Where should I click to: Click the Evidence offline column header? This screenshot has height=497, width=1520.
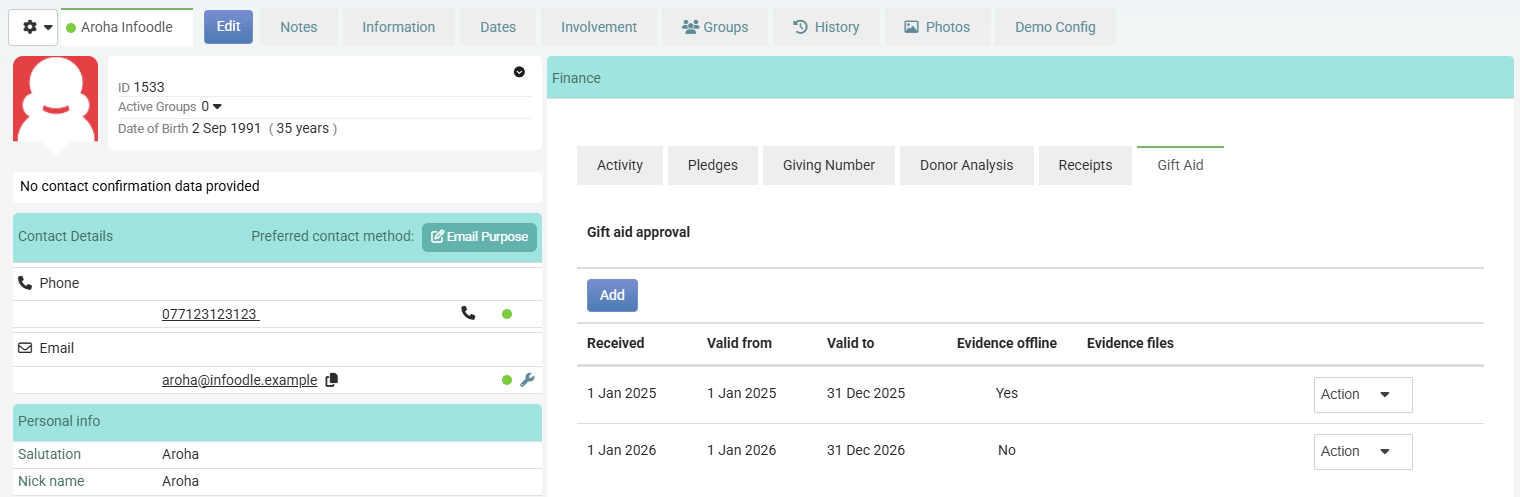(x=1007, y=343)
